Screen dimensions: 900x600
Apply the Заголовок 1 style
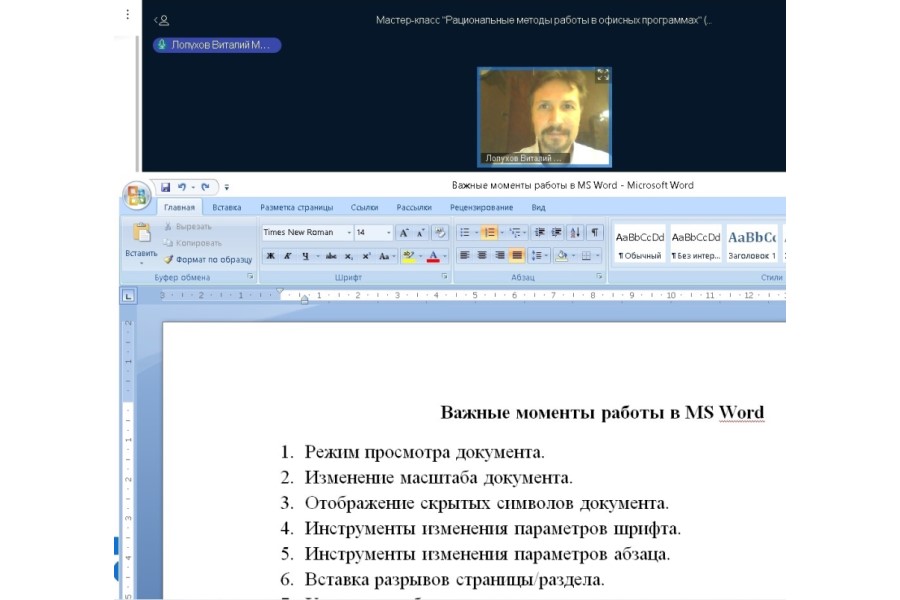(752, 244)
